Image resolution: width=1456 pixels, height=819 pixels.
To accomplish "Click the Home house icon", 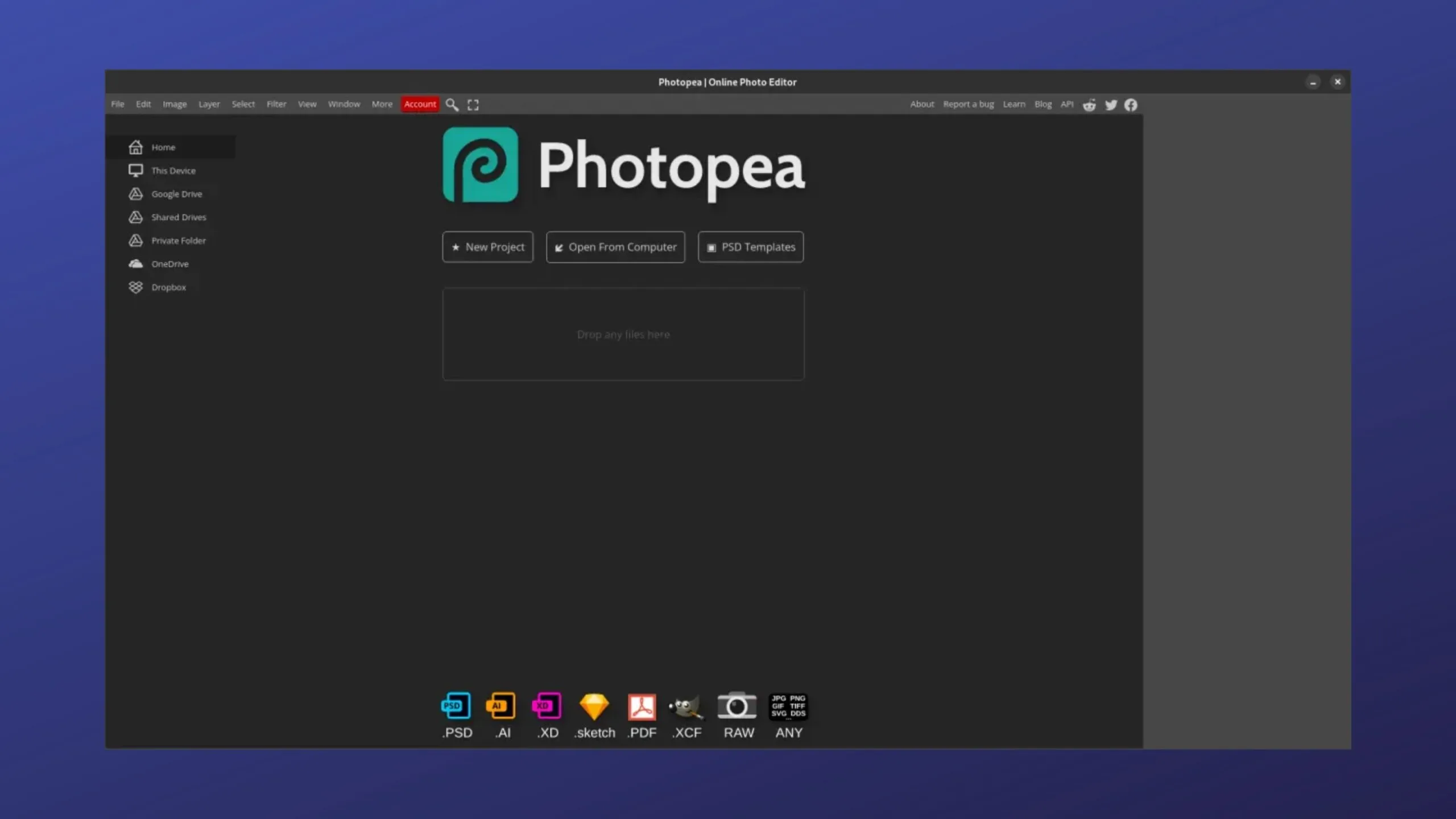I will point(135,147).
